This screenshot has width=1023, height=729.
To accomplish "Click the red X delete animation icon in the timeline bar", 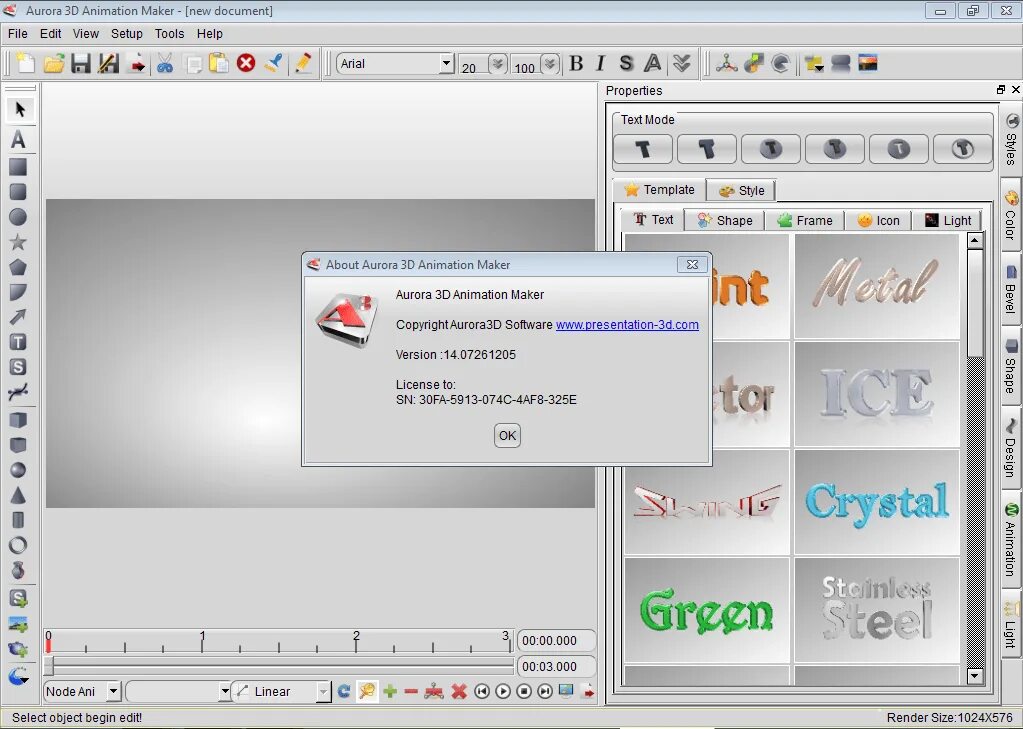I will pyautogui.click(x=459, y=691).
